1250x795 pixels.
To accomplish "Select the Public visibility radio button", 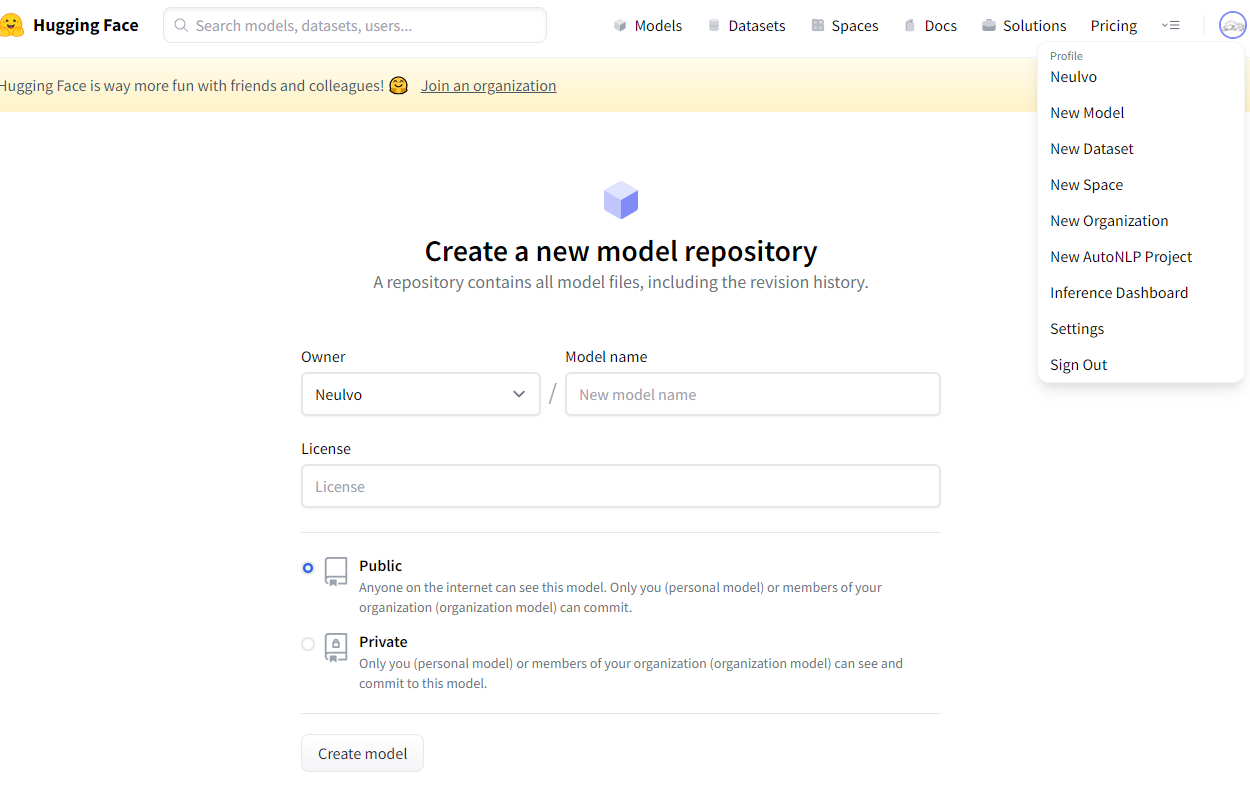I will pos(308,568).
